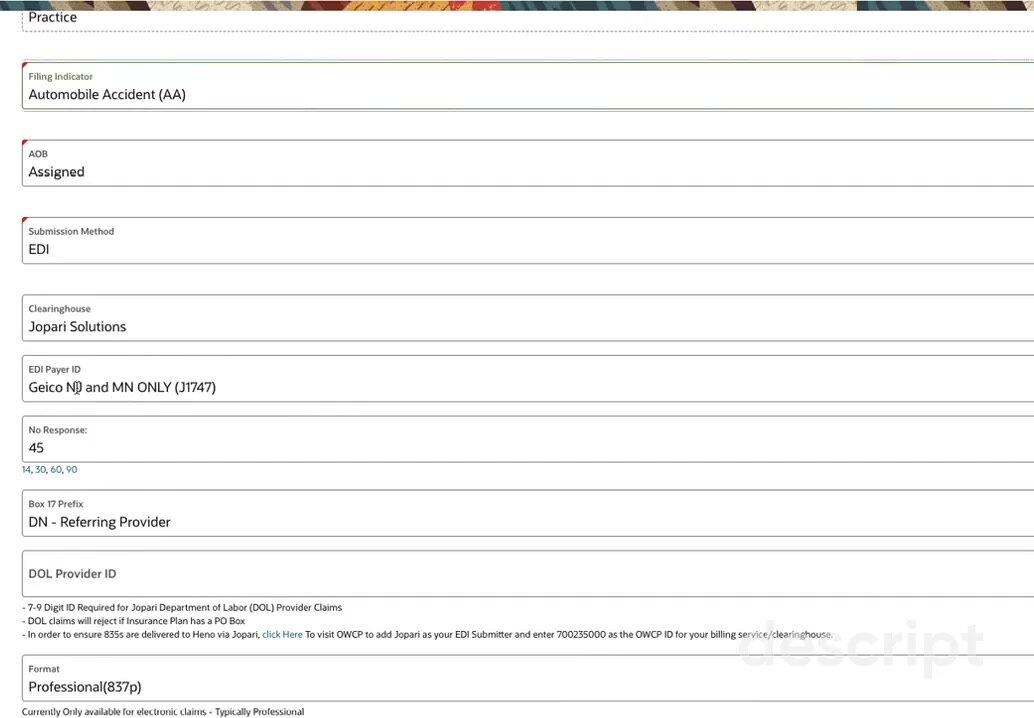Select the 90 day quick link
Image resolution: width=1034 pixels, height=718 pixels.
[72, 470]
